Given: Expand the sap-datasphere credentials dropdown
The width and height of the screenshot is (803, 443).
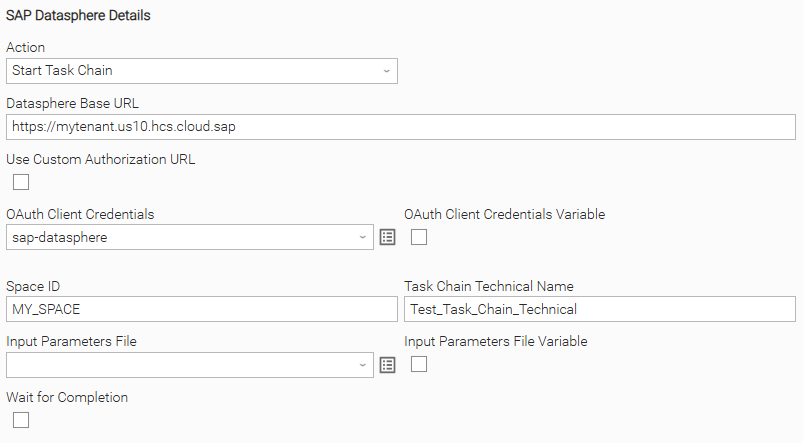Looking at the screenshot, I should [x=190, y=237].
